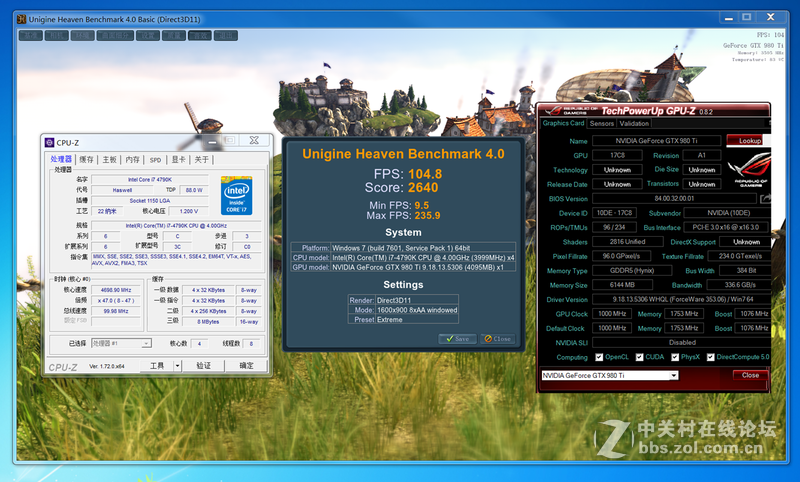Select the 处理器 tab in CPU-Z
Screen dimensions: 800x482
tap(61, 159)
